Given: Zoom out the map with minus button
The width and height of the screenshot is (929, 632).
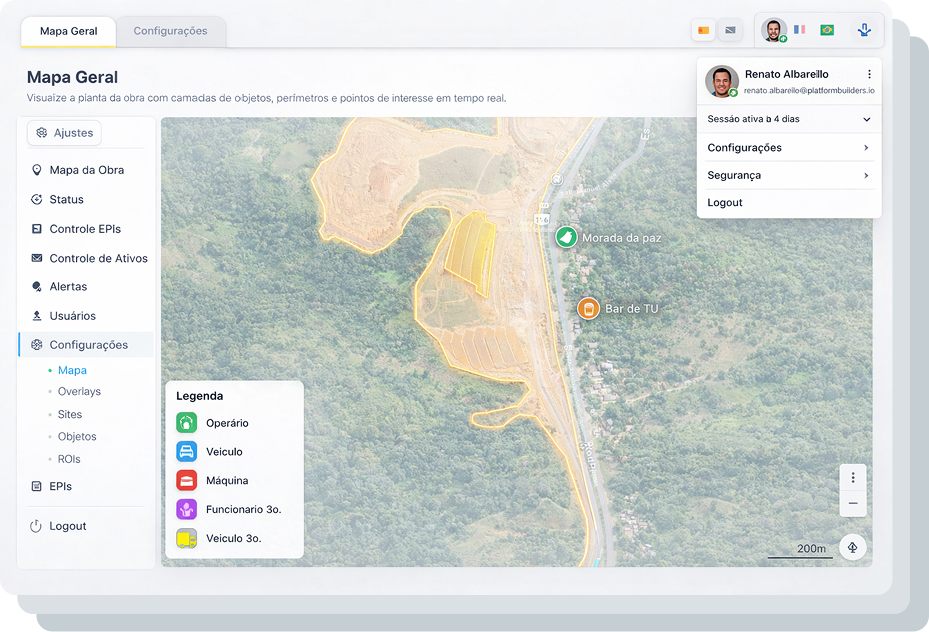Looking at the screenshot, I should [x=853, y=503].
